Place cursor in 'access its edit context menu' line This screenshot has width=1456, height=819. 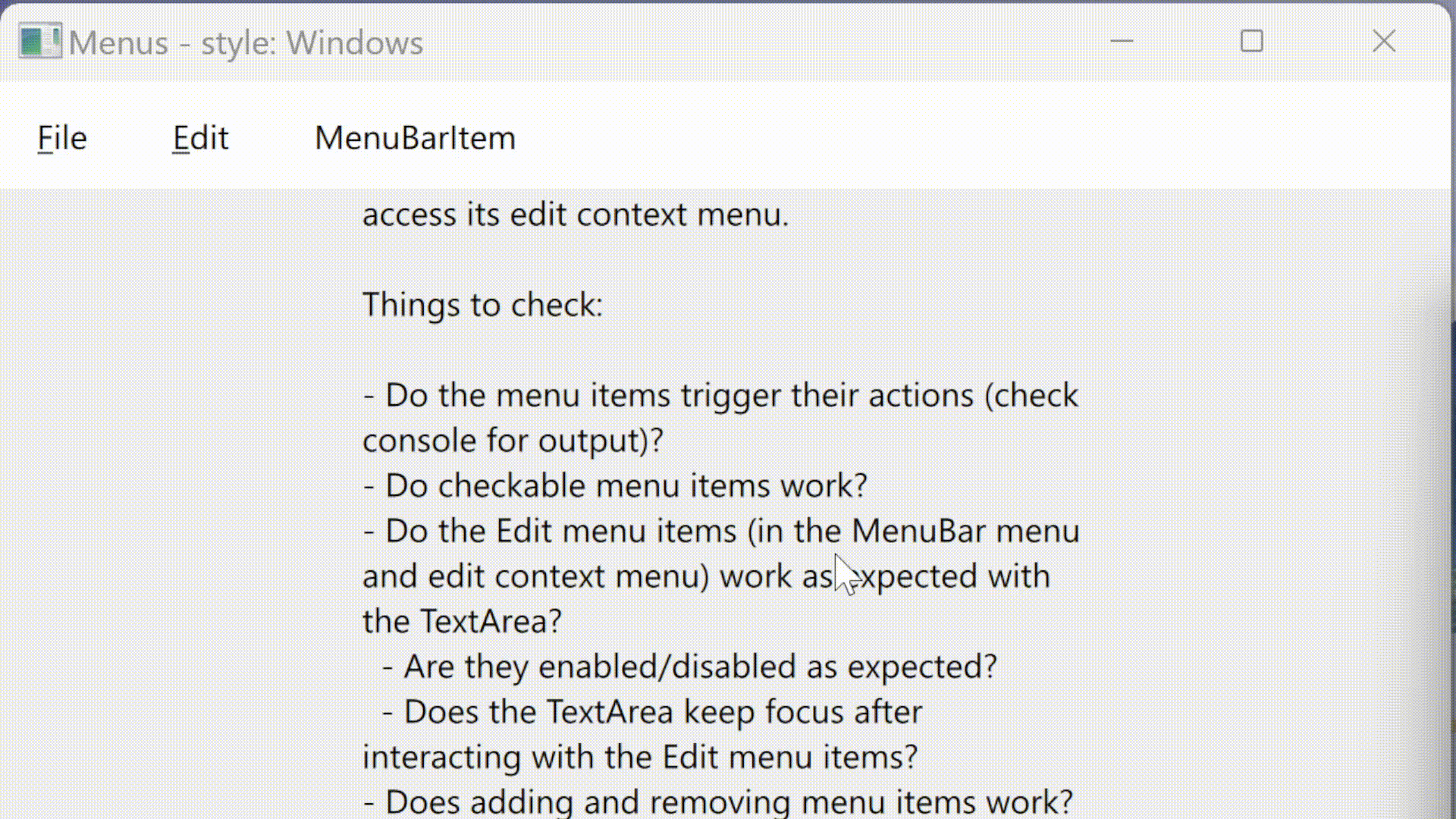pyautogui.click(x=576, y=215)
